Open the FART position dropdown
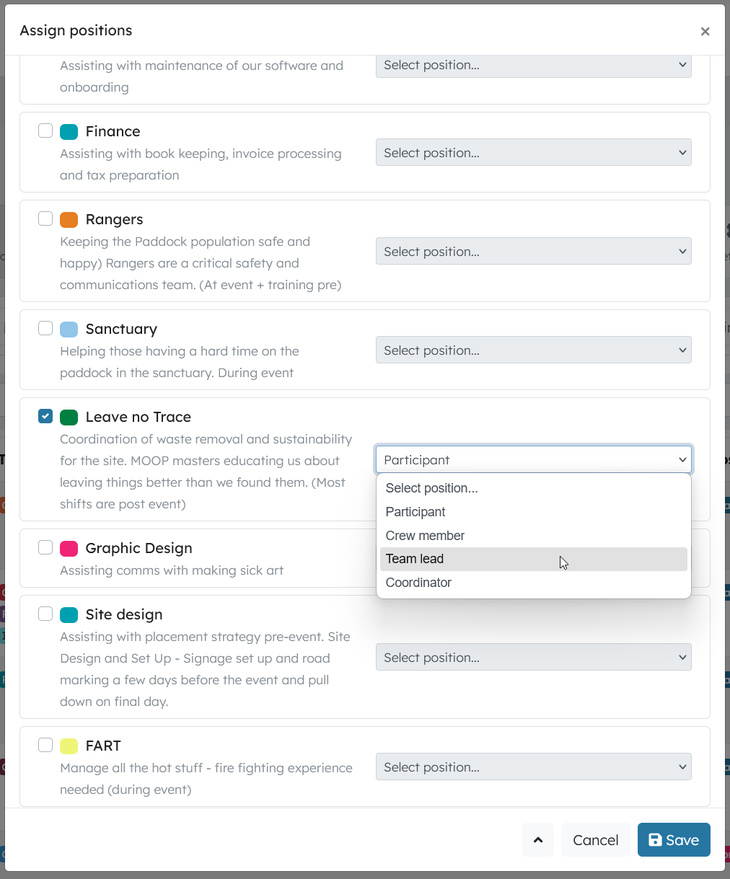This screenshot has width=730, height=879. click(x=534, y=767)
